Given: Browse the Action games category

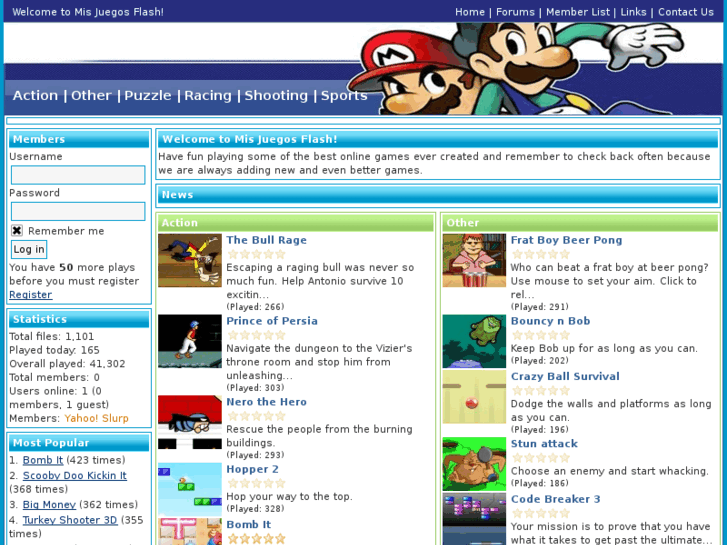Looking at the screenshot, I should click(35, 96).
